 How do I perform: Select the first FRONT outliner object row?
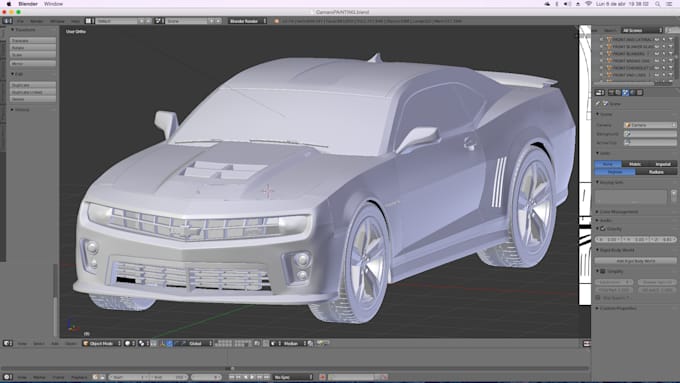click(632, 39)
